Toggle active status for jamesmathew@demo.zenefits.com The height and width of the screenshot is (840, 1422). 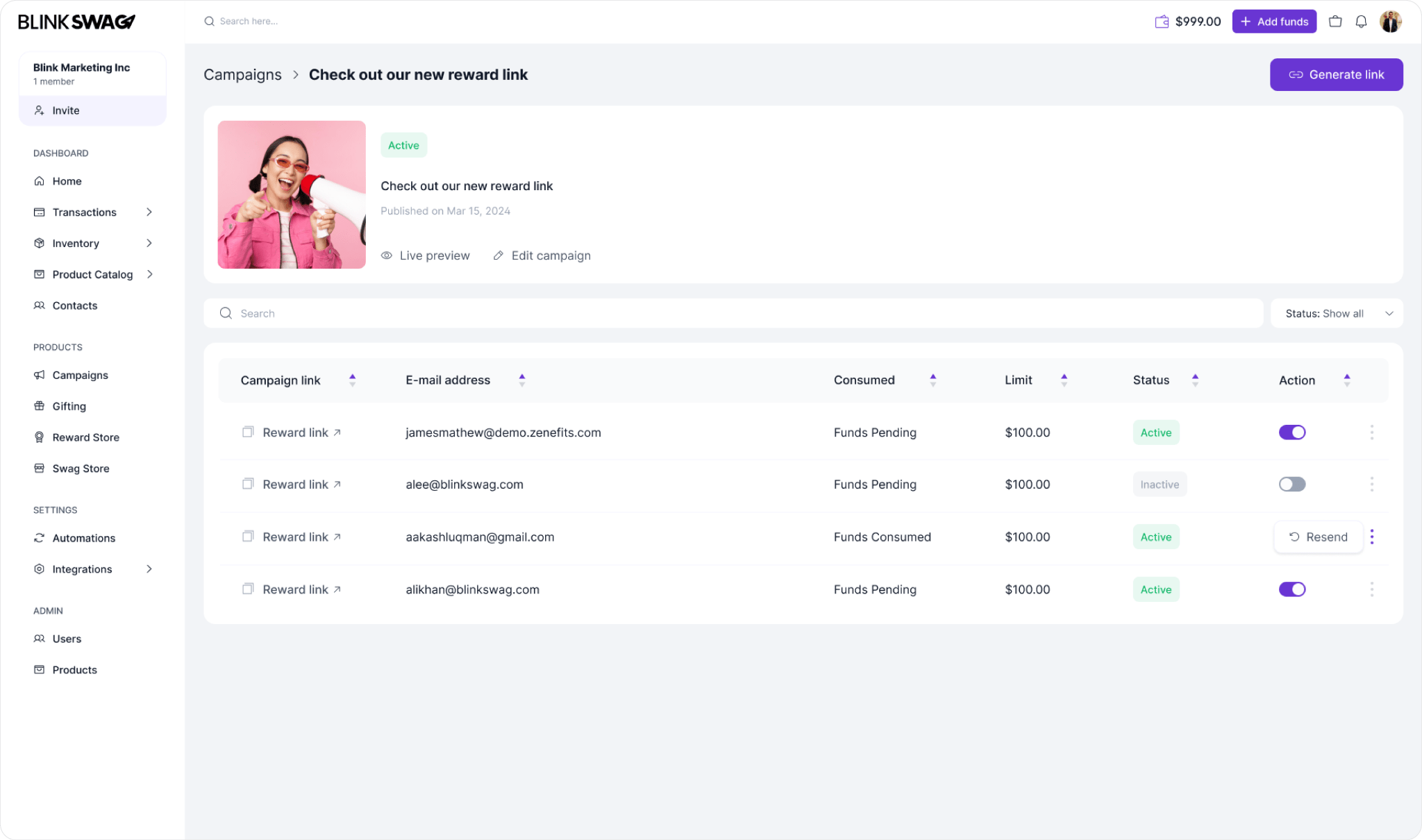click(x=1292, y=432)
